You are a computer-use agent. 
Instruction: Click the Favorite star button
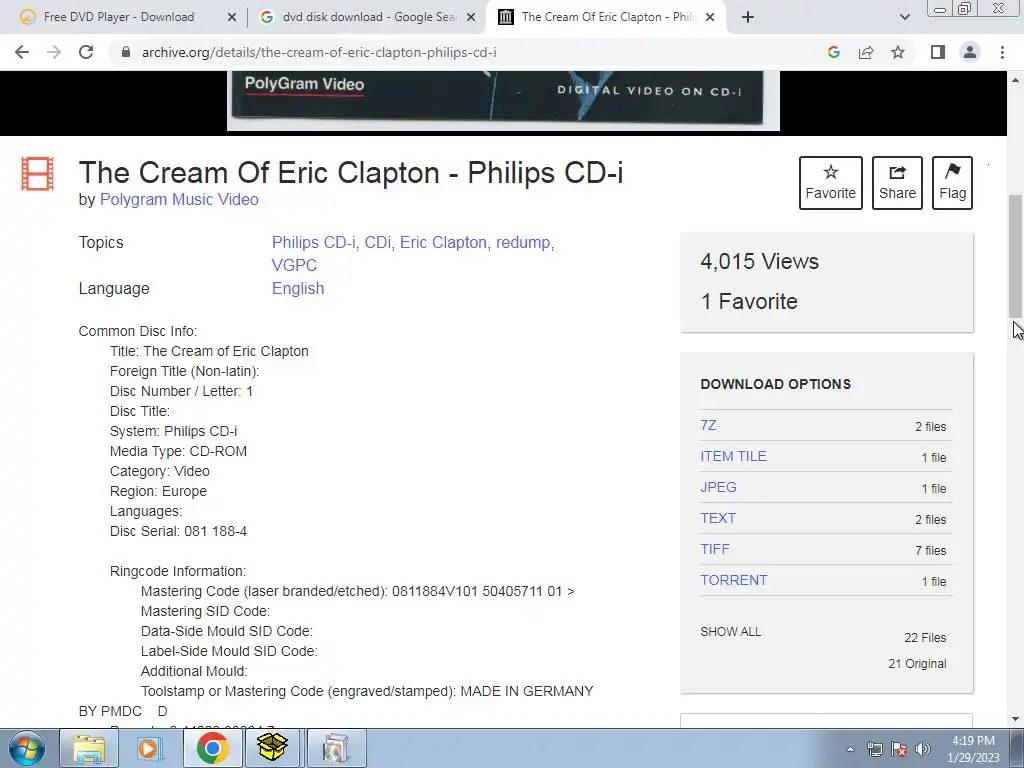coord(831,183)
